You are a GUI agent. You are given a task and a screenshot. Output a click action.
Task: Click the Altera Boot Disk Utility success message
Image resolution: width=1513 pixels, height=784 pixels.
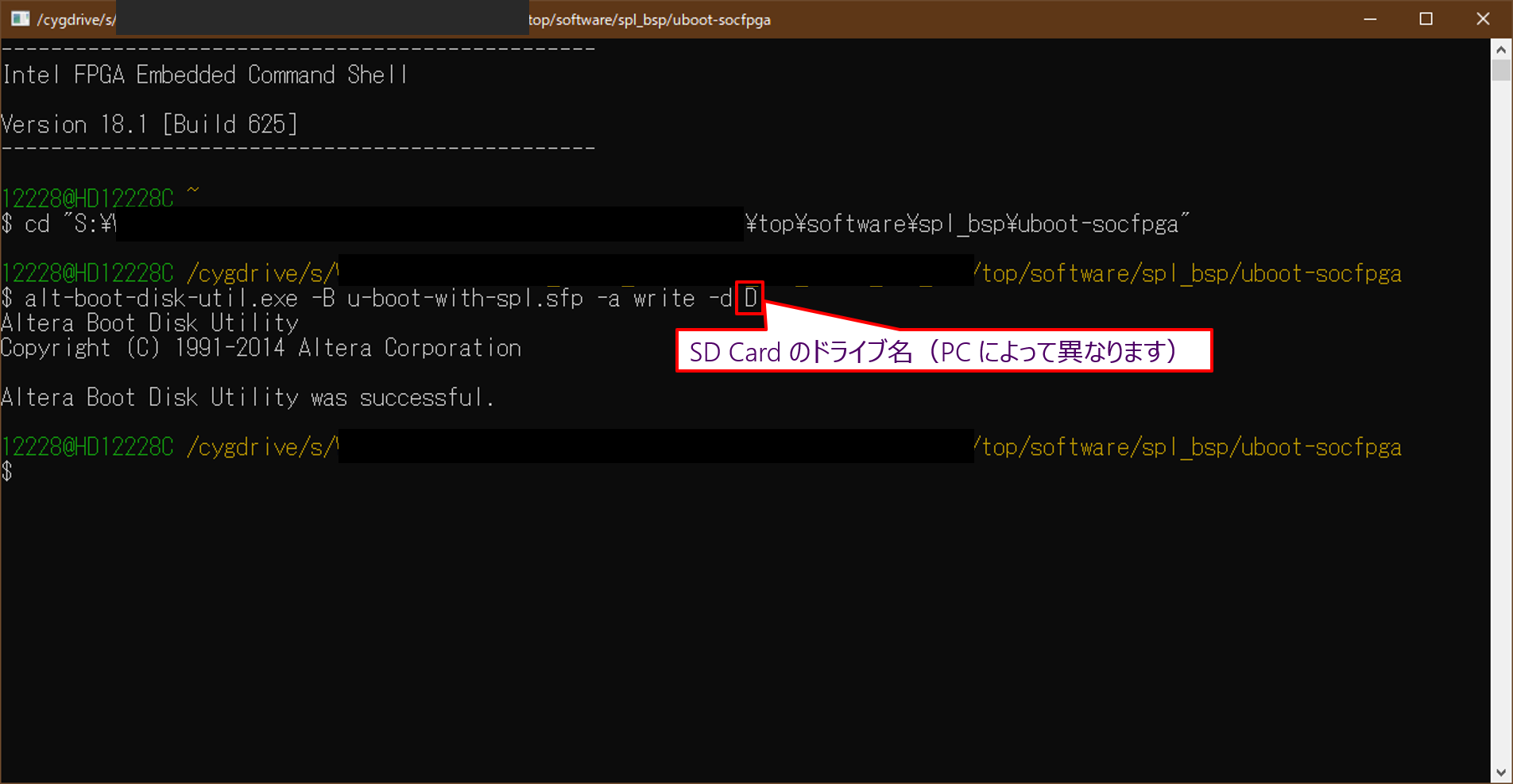tap(248, 397)
